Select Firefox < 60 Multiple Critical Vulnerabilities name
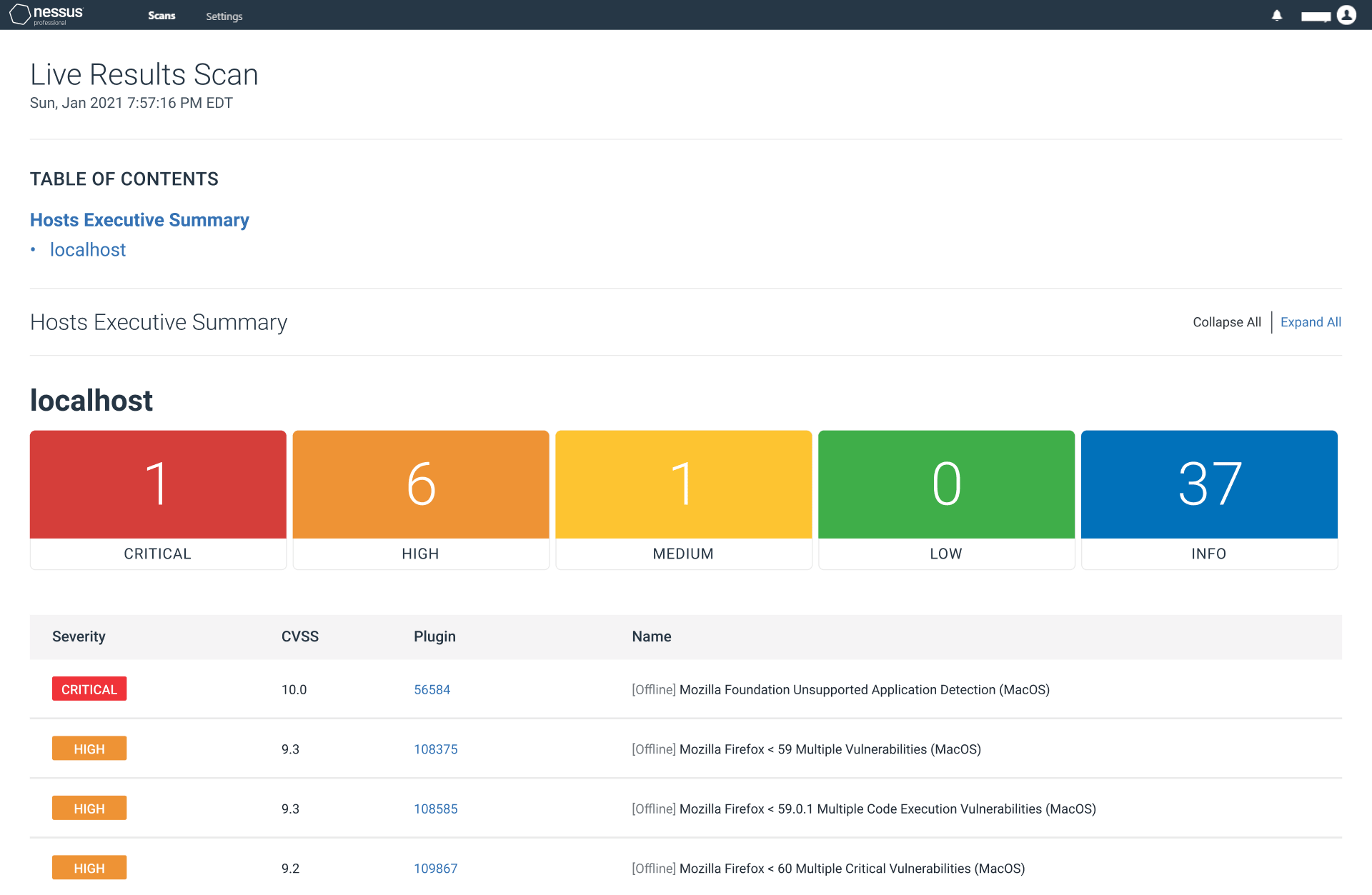The height and width of the screenshot is (895, 1372). [x=828, y=869]
